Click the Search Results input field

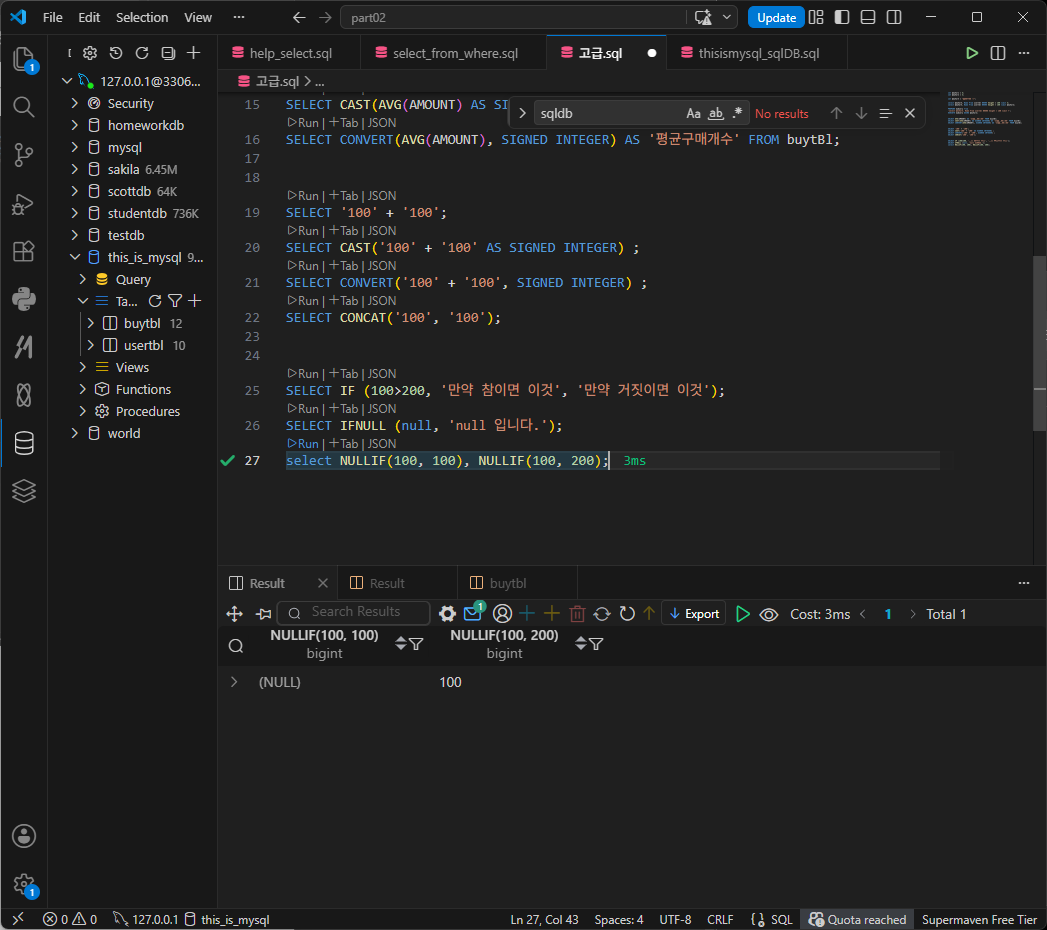point(354,612)
